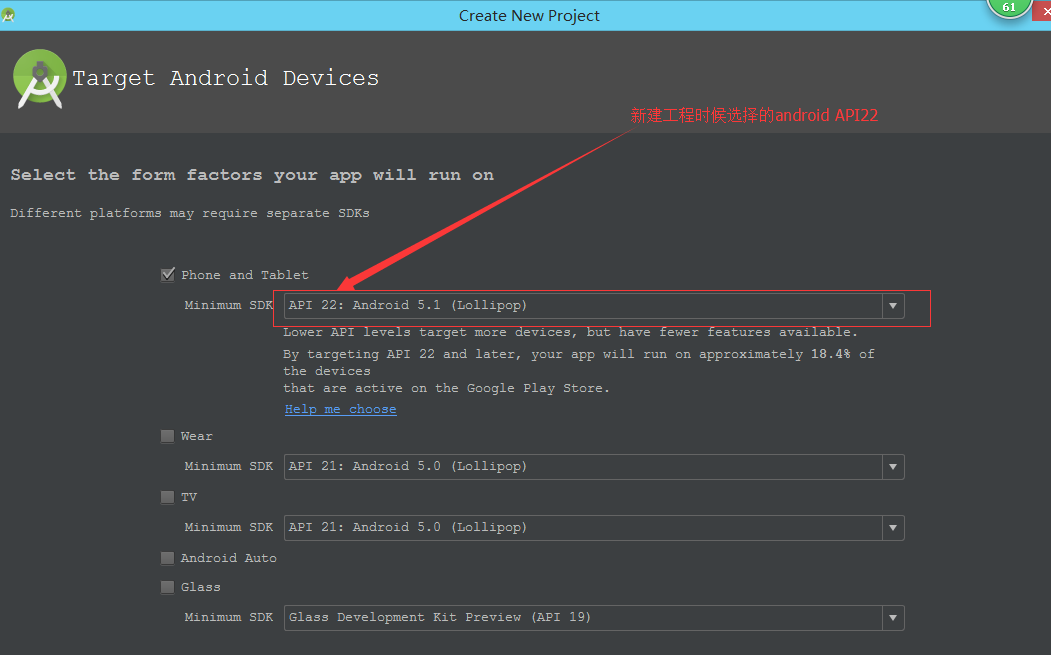The height and width of the screenshot is (655, 1051).
Task: Enable the Android Auto checkbox
Action: pyautogui.click(x=168, y=558)
